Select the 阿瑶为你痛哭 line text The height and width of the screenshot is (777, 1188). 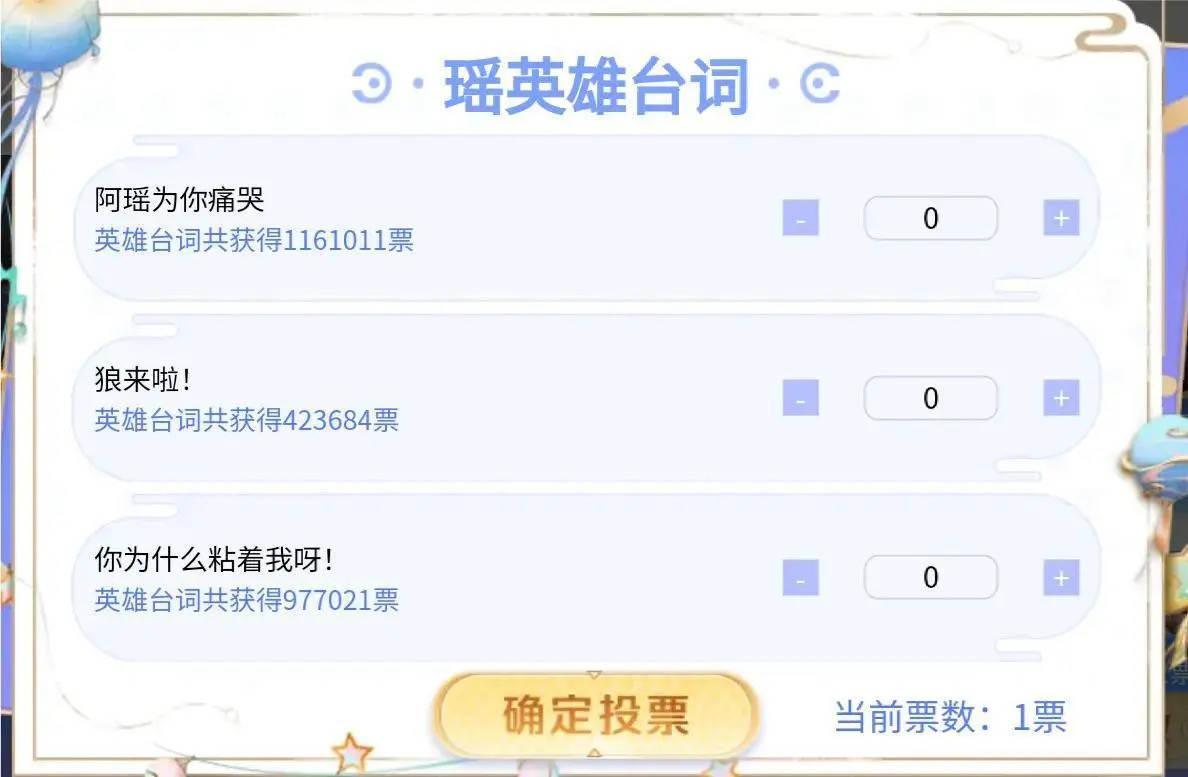pos(179,200)
